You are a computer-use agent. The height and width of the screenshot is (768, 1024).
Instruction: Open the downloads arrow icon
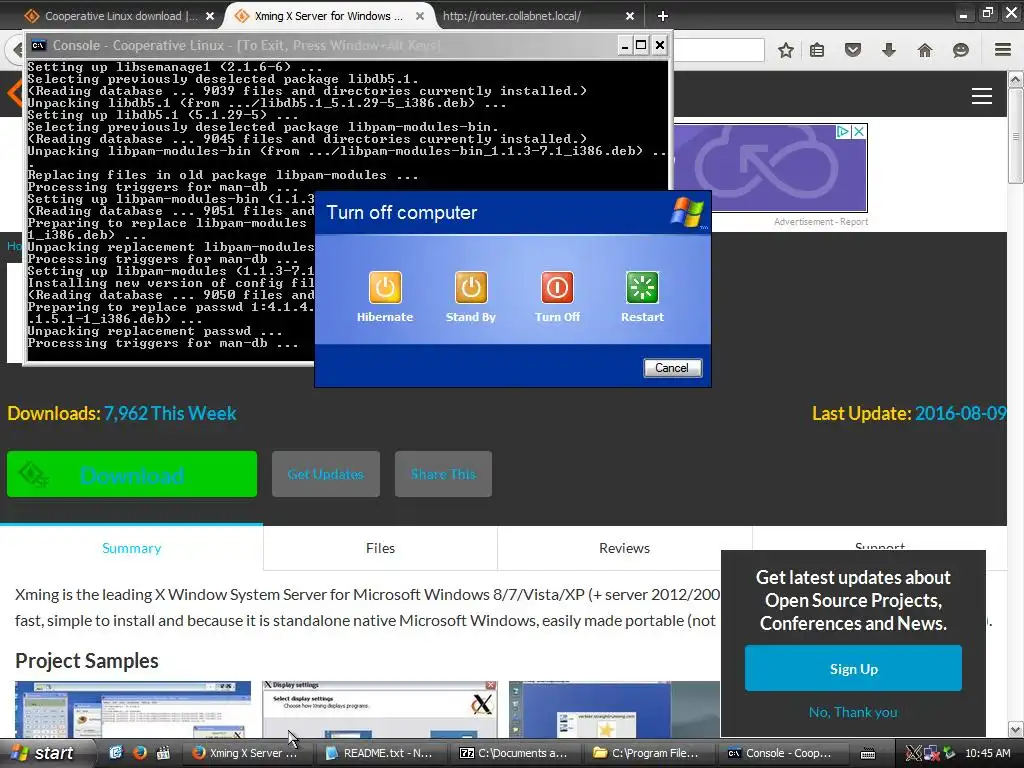coord(888,50)
